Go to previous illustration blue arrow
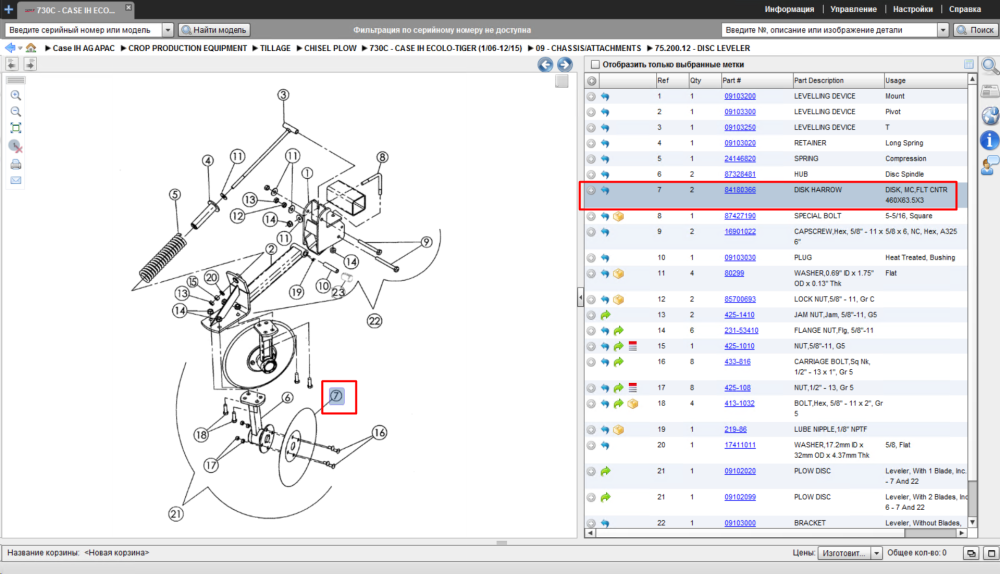1000x574 pixels. click(545, 64)
